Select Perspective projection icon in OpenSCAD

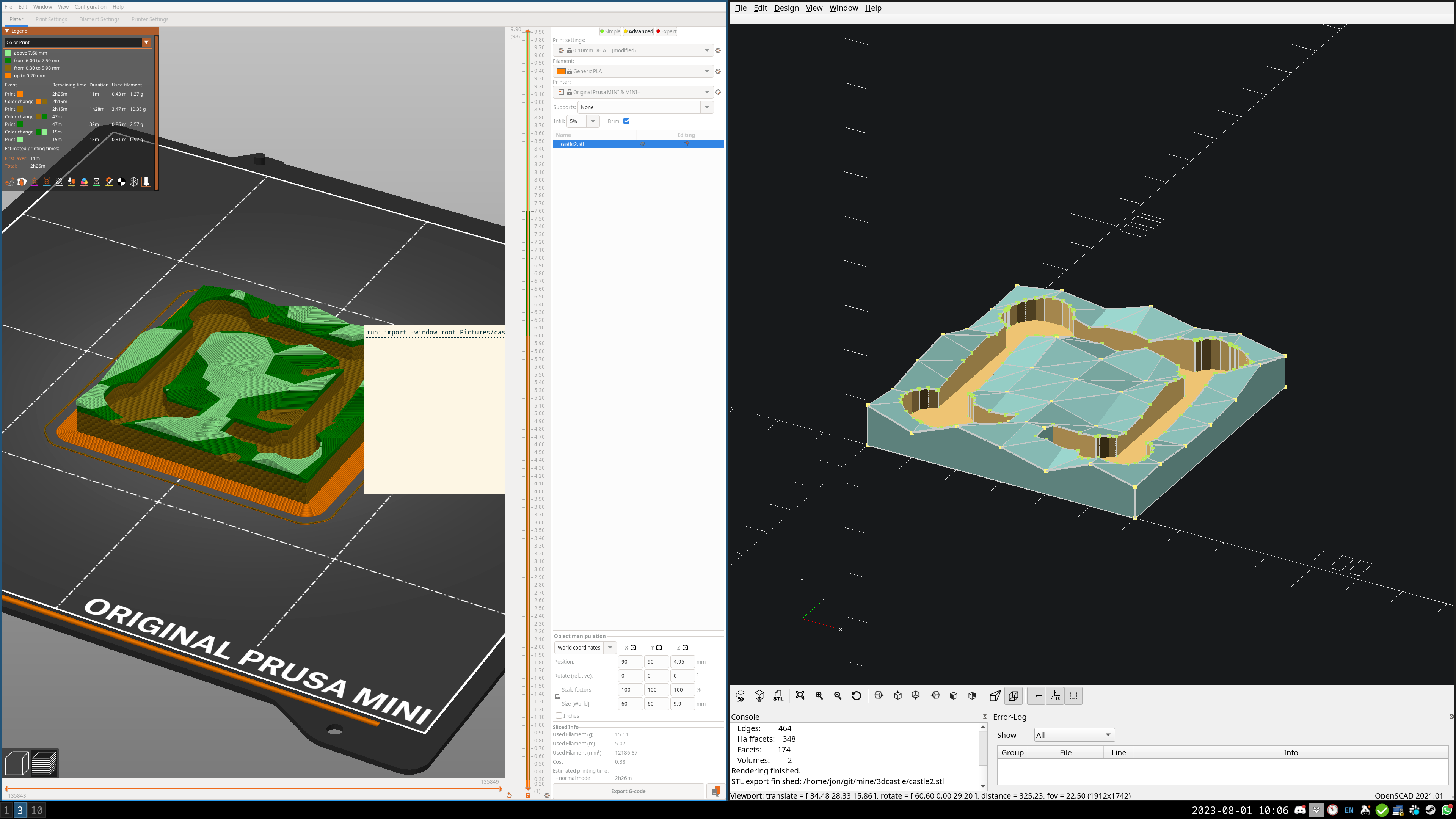tap(995, 696)
